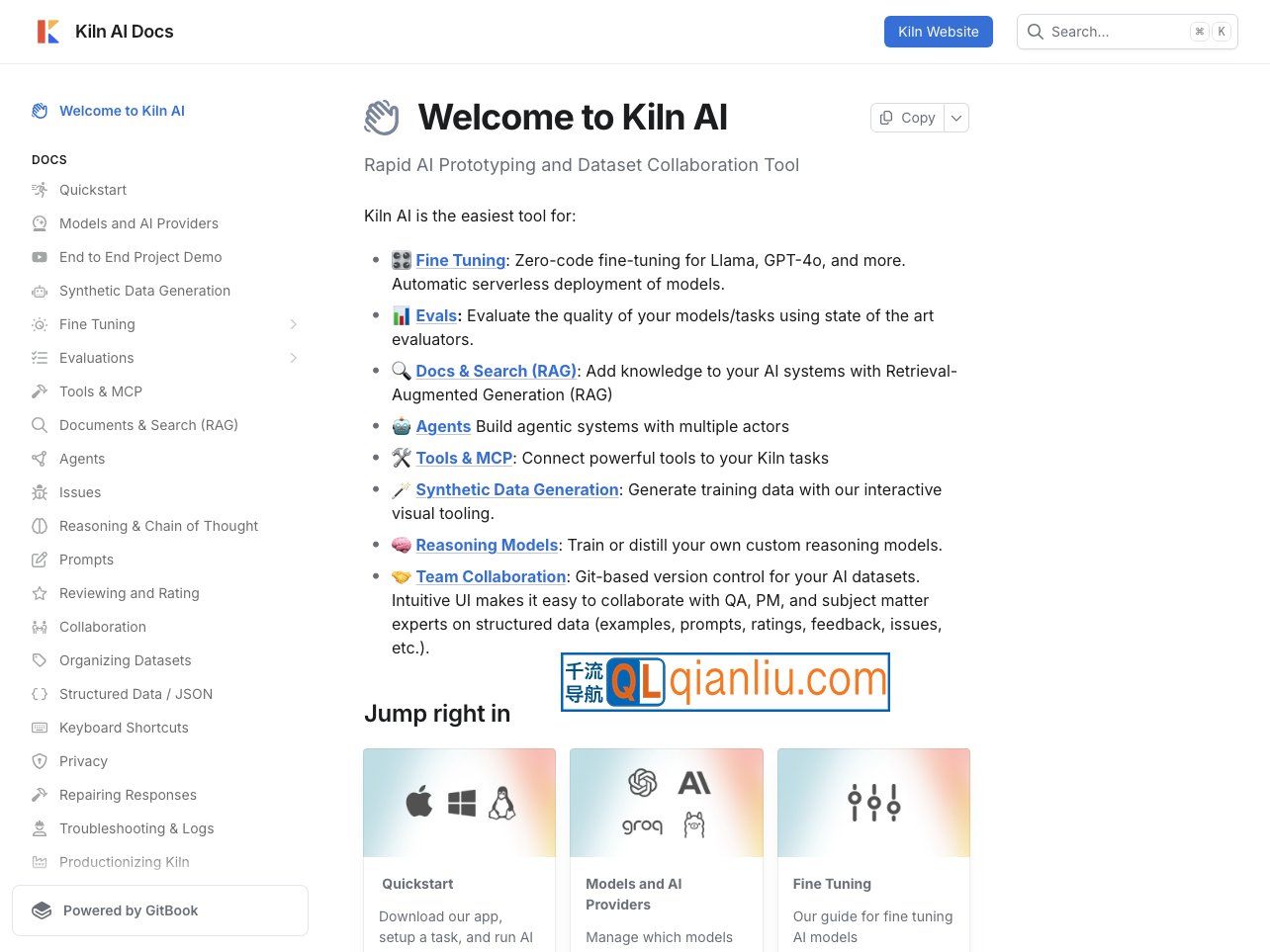Select the Agents icon in the sidebar
Viewport: 1270px width, 952px height.
tap(40, 459)
